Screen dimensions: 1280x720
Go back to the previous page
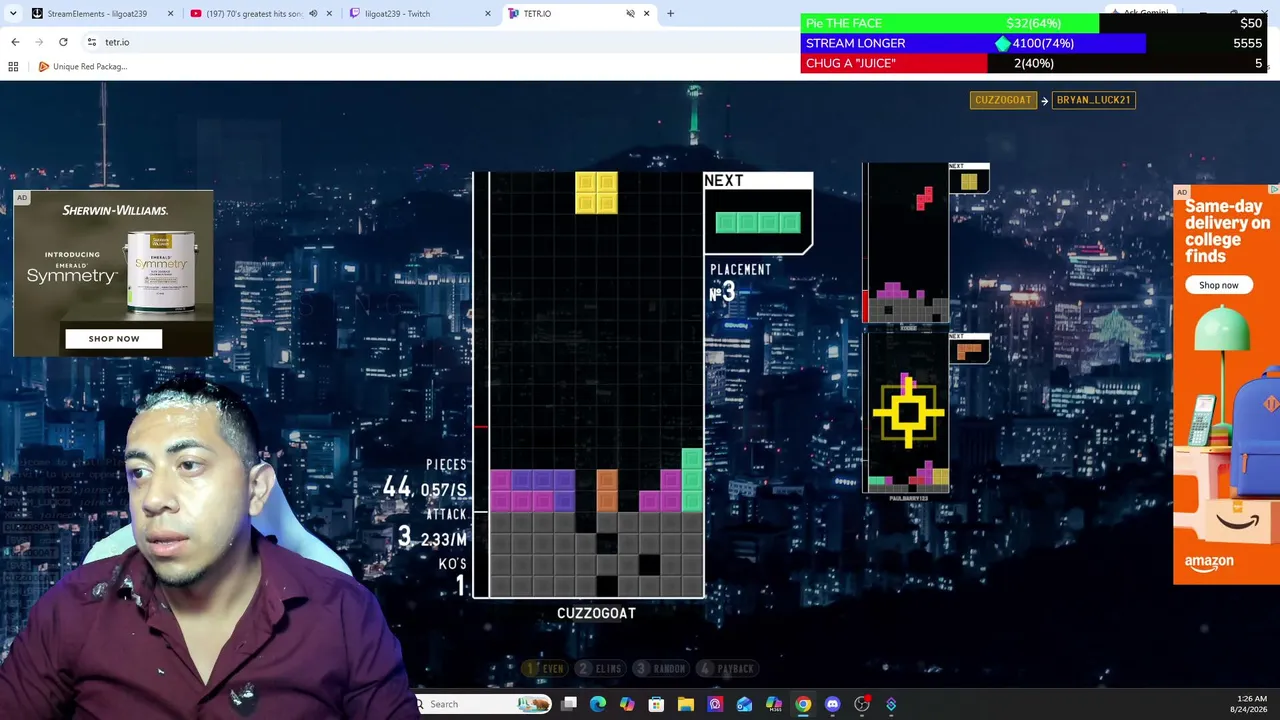click(x=15, y=42)
